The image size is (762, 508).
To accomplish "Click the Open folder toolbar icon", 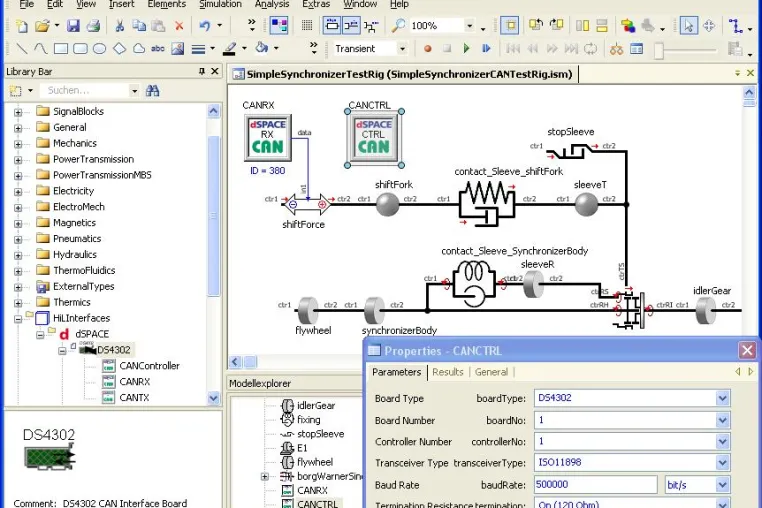I will tap(43, 26).
